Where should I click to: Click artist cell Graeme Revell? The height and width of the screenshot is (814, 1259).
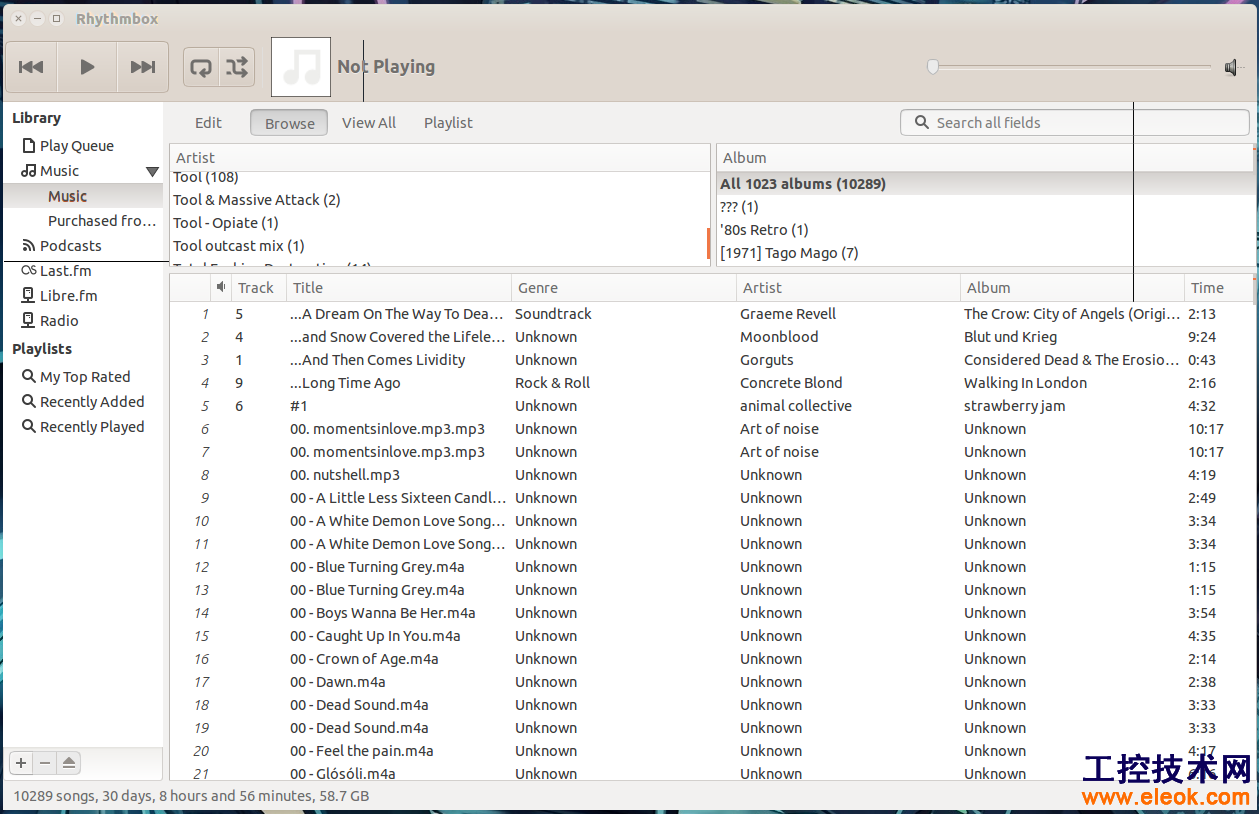(x=788, y=314)
